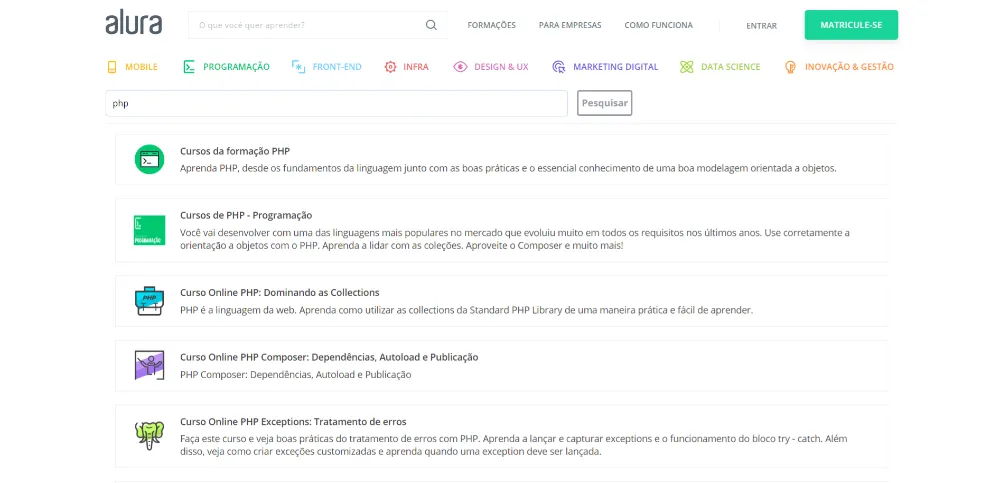The width and height of the screenshot is (1000, 483).
Task: Open the Como Funciona menu item
Action: pyautogui.click(x=658, y=26)
